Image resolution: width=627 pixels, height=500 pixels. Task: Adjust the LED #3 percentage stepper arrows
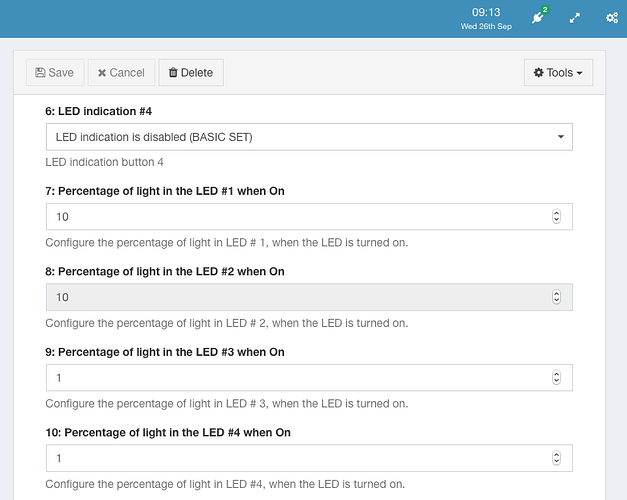pyautogui.click(x=556, y=378)
